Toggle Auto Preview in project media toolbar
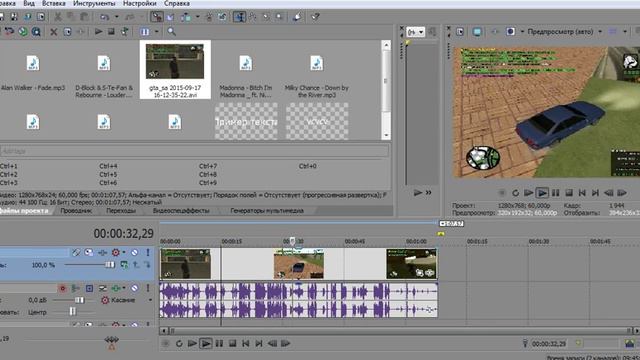 coord(124,31)
